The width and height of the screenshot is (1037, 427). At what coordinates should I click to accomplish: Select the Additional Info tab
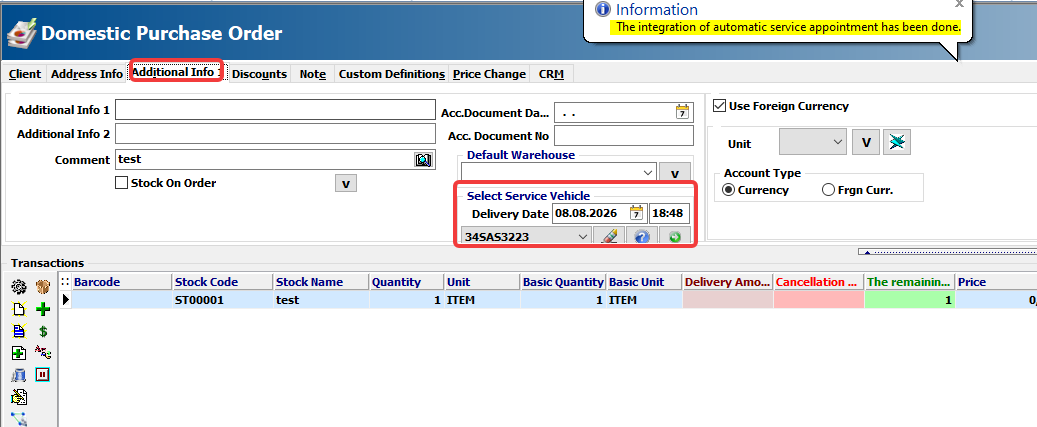(x=176, y=72)
